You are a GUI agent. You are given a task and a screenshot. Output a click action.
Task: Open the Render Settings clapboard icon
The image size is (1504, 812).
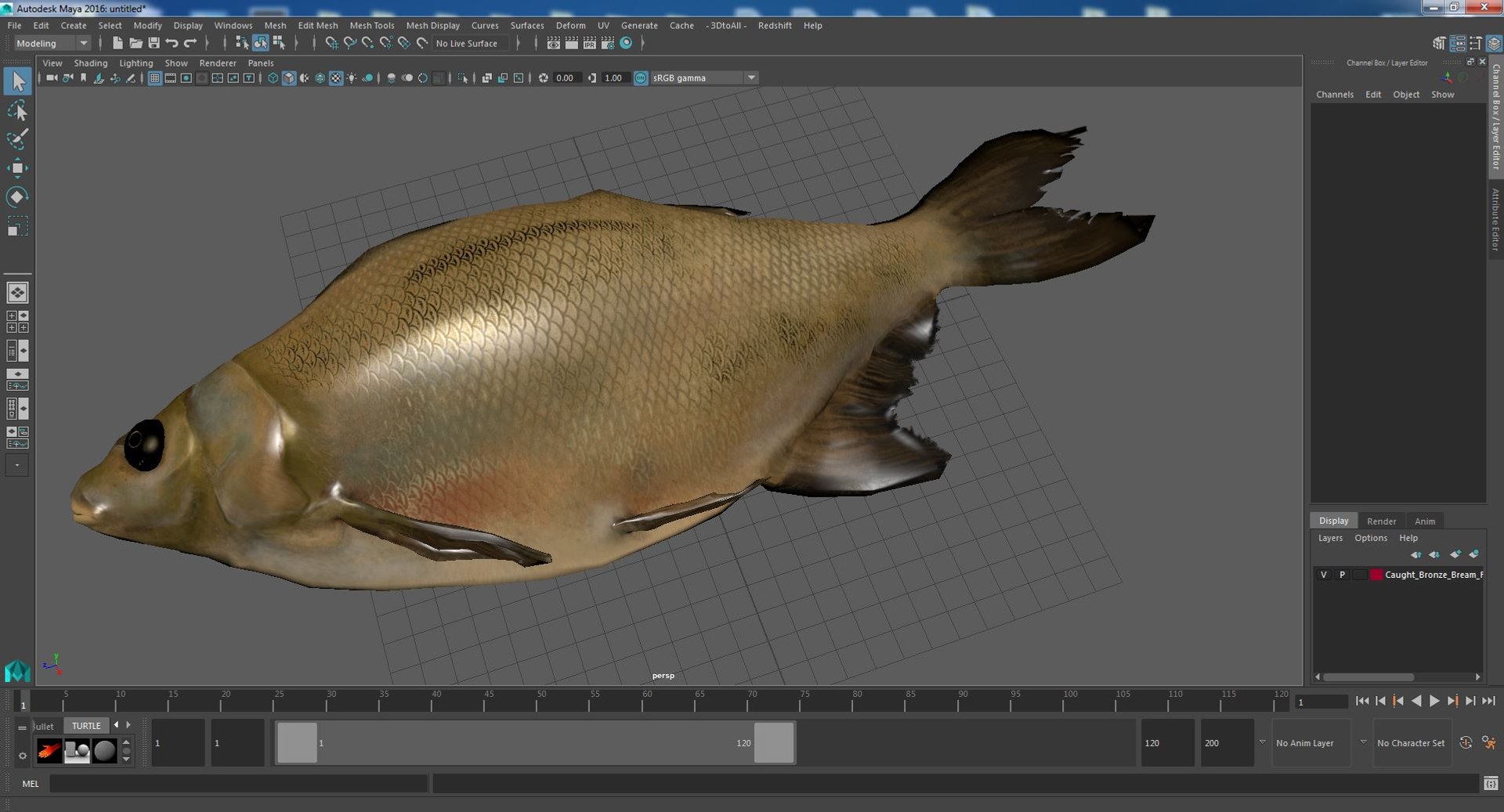pyautogui.click(x=608, y=43)
